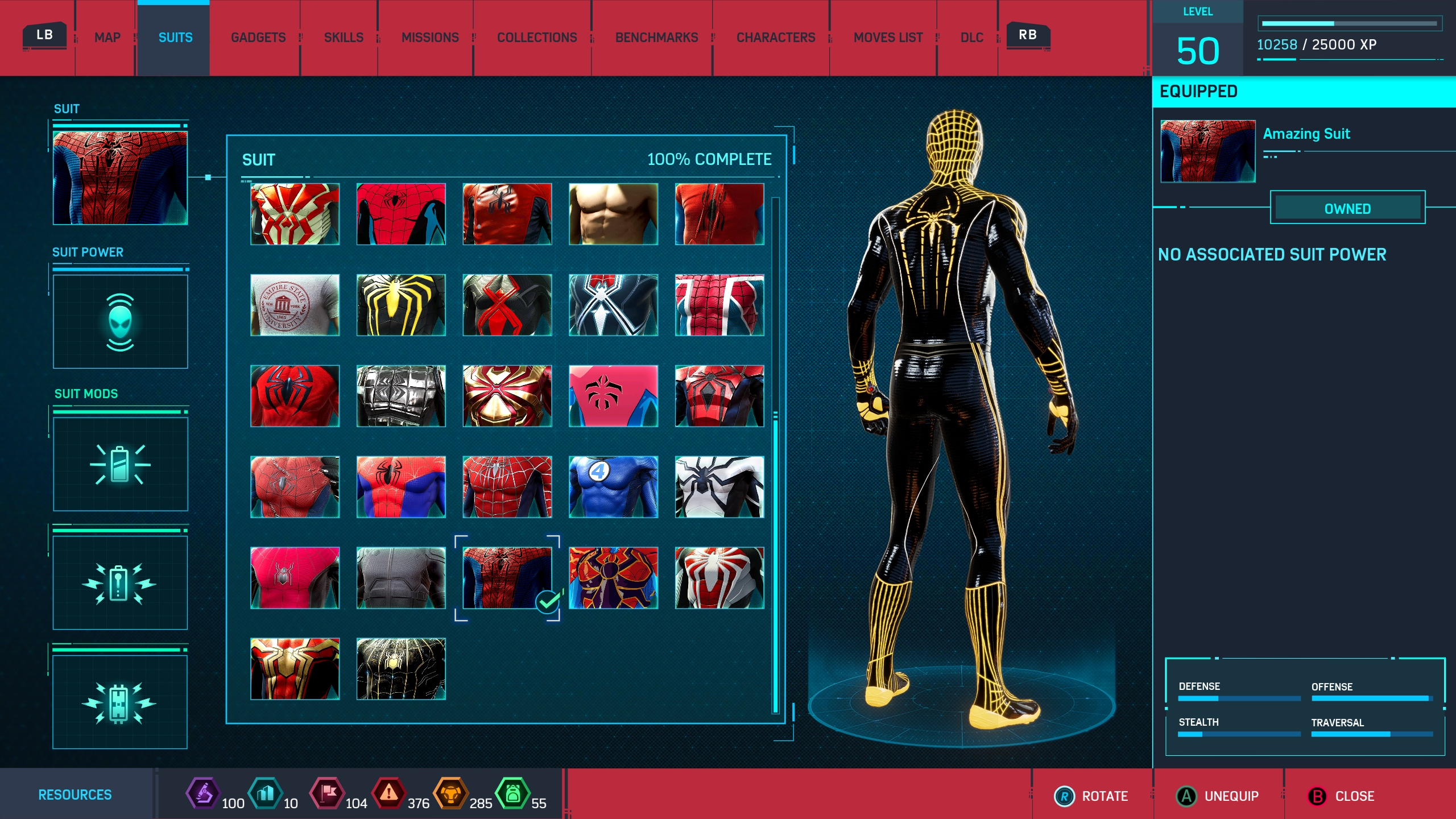Click the XP progress bar
Image resolution: width=1456 pixels, height=819 pixels.
click(1349, 24)
